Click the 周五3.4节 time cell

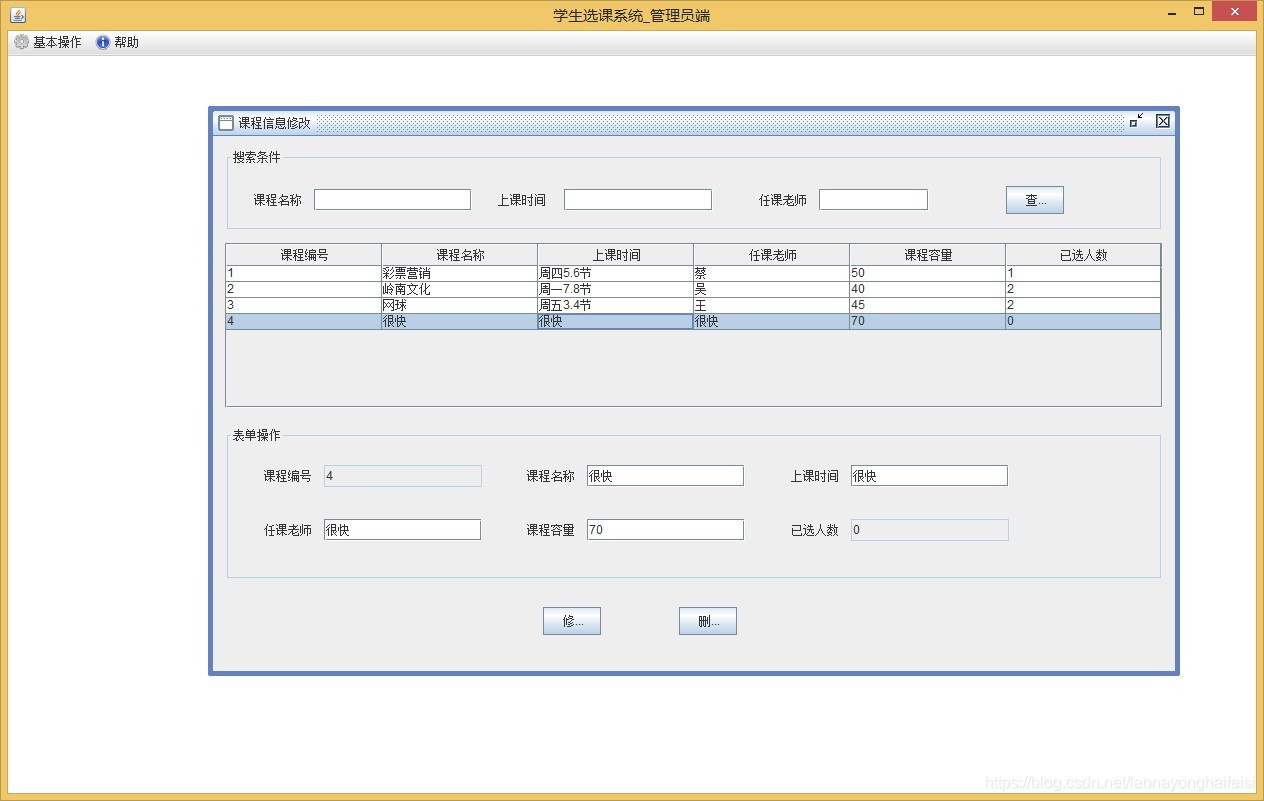(616, 305)
